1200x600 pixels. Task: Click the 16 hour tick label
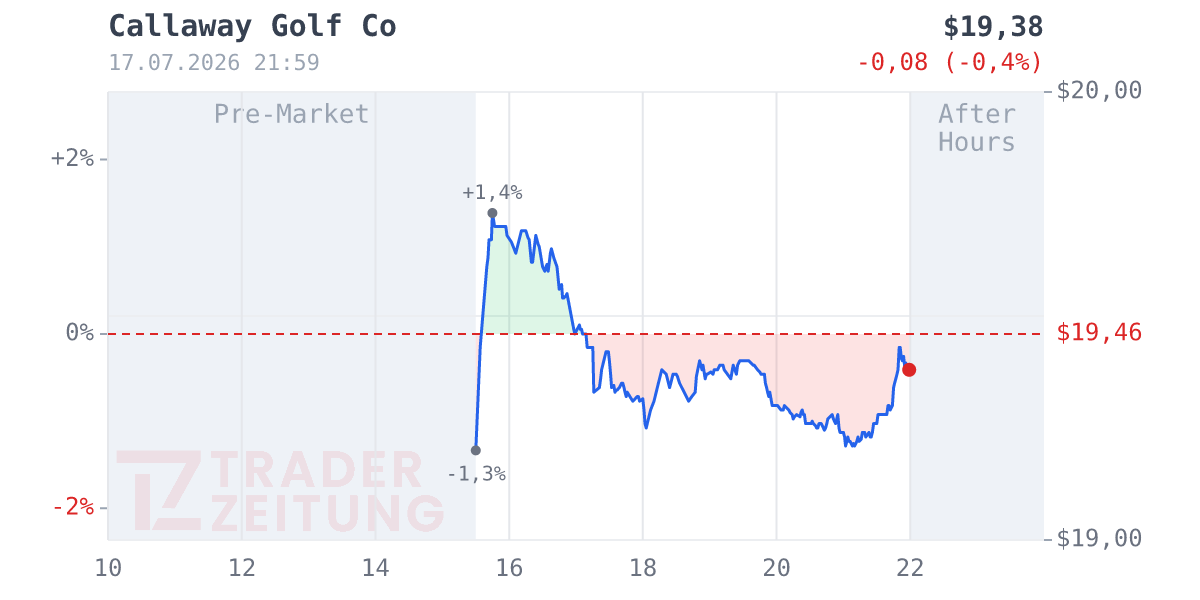pos(509,568)
